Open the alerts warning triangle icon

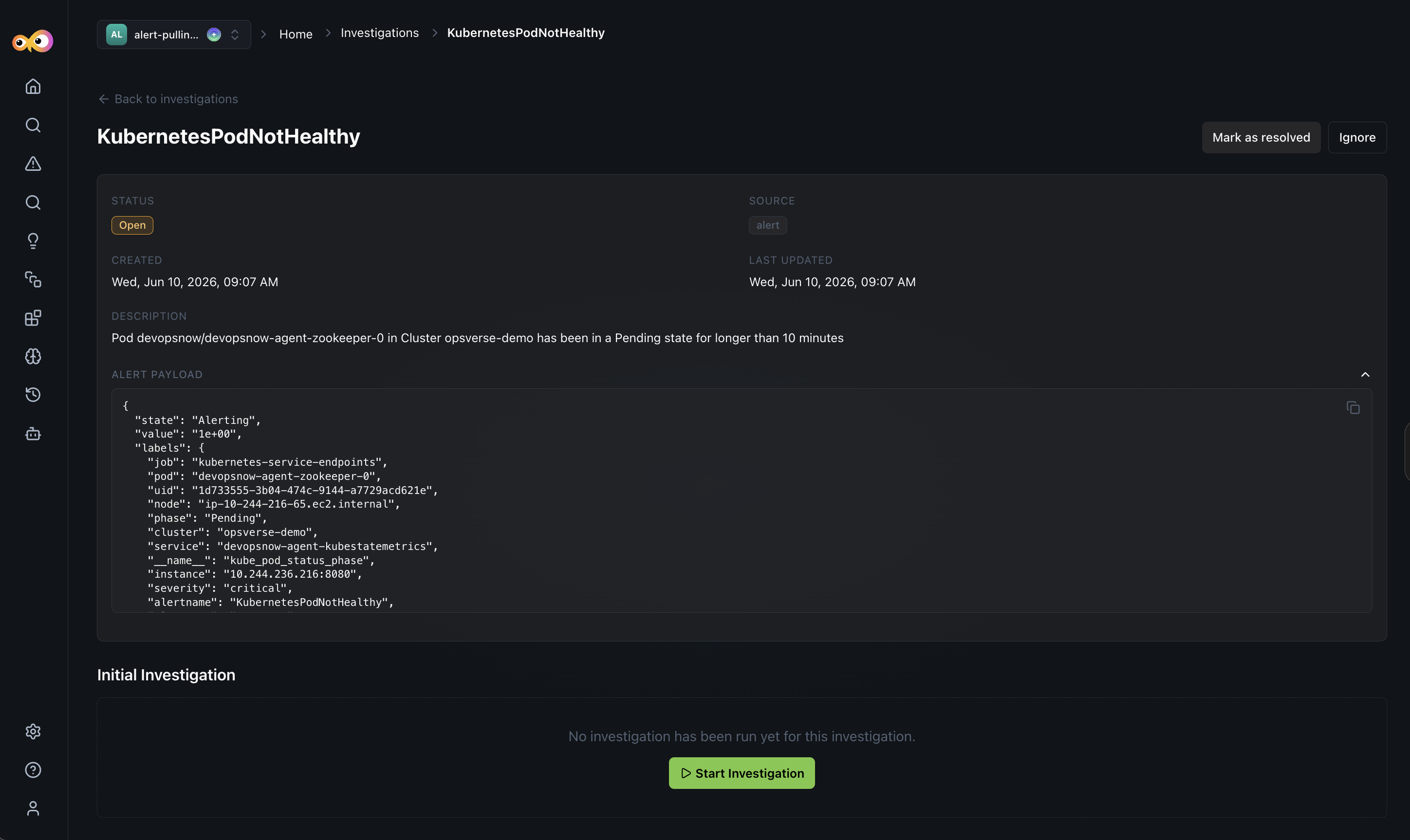[33, 164]
